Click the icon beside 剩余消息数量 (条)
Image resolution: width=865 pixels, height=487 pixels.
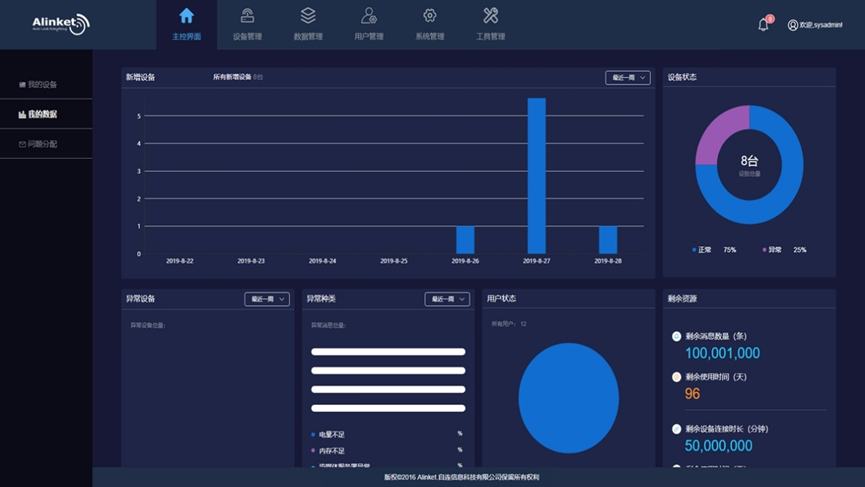coord(676,336)
